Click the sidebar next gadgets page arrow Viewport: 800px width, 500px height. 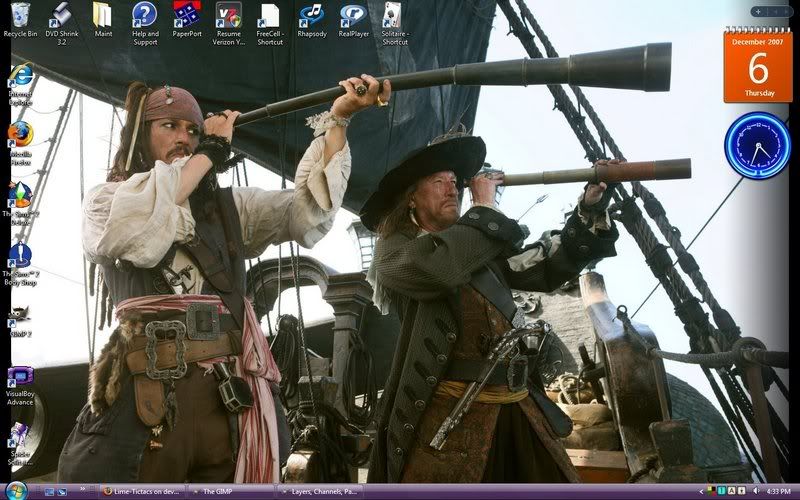coord(786,11)
